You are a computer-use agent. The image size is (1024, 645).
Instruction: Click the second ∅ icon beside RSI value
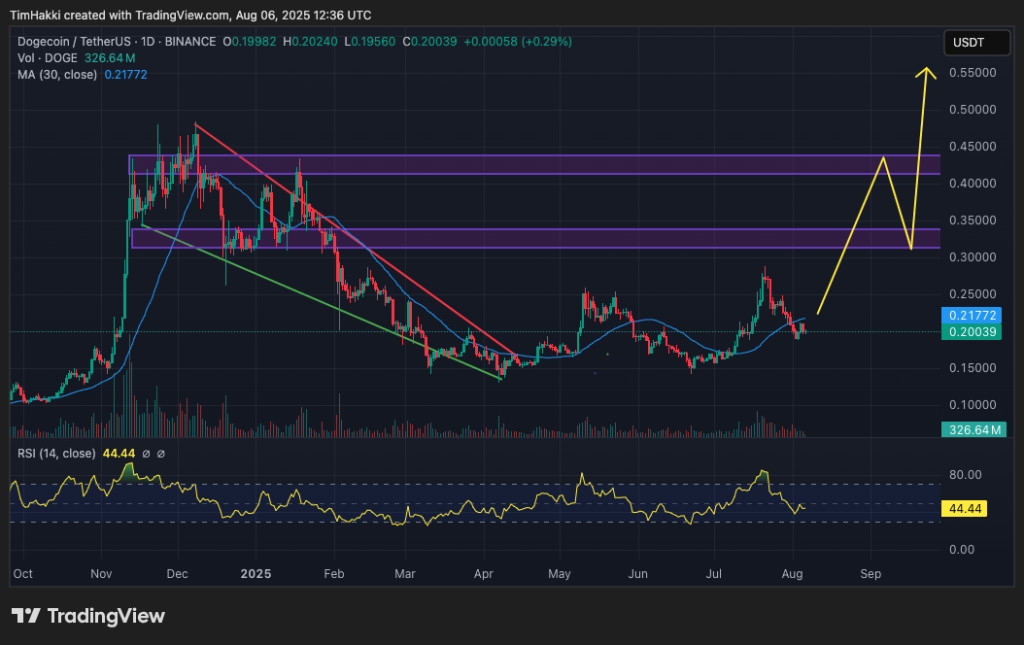(x=160, y=453)
